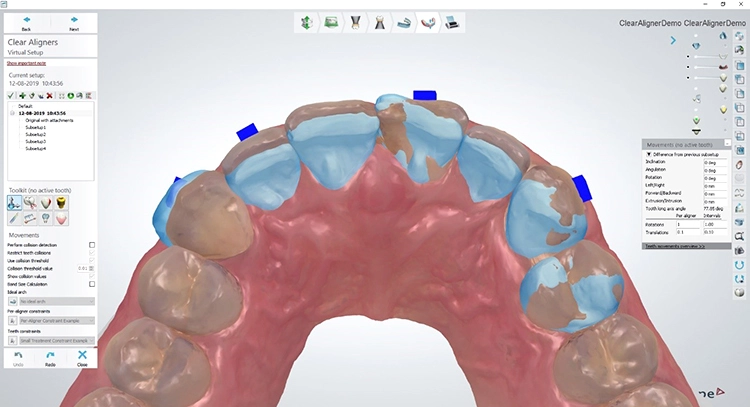Click the per aligner constraints icon
This screenshot has height=407, width=750.
coord(12,320)
